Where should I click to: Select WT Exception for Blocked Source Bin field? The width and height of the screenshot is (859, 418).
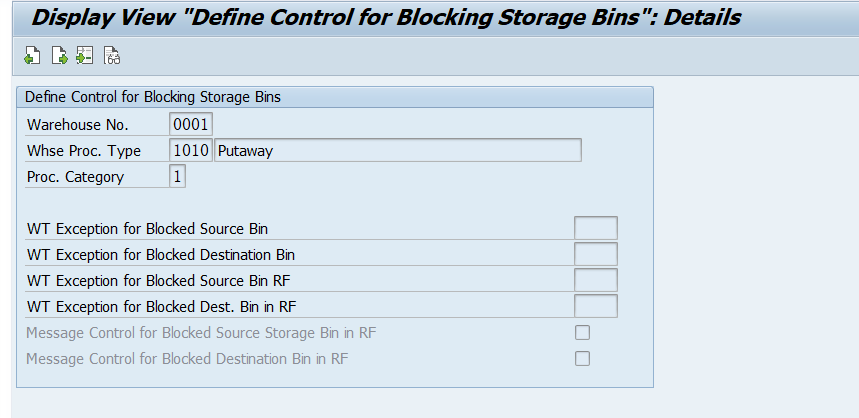coord(595,228)
